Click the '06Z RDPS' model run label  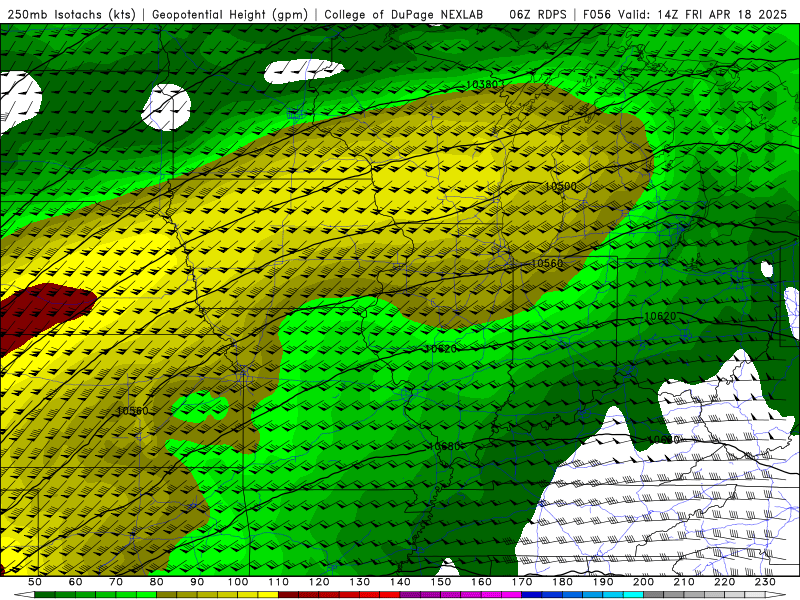coord(538,15)
